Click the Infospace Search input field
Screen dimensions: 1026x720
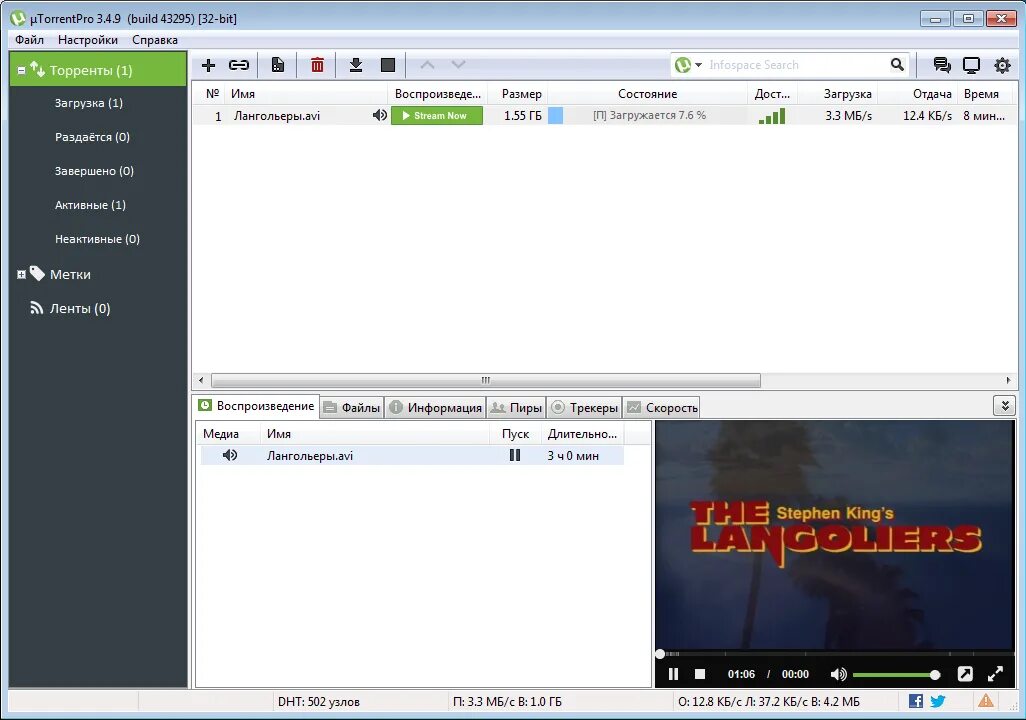tap(795, 65)
